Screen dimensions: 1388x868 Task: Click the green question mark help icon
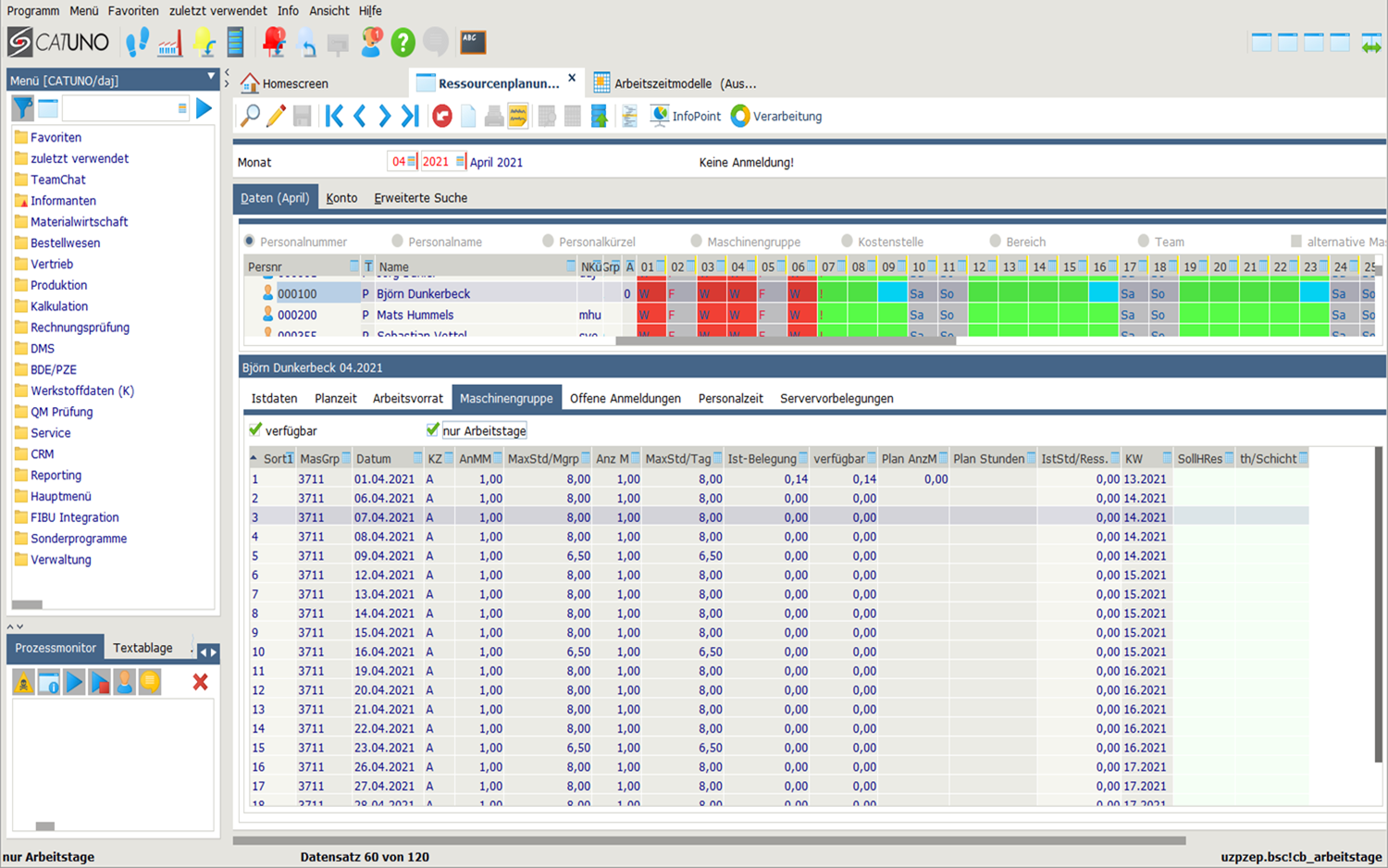(x=403, y=42)
